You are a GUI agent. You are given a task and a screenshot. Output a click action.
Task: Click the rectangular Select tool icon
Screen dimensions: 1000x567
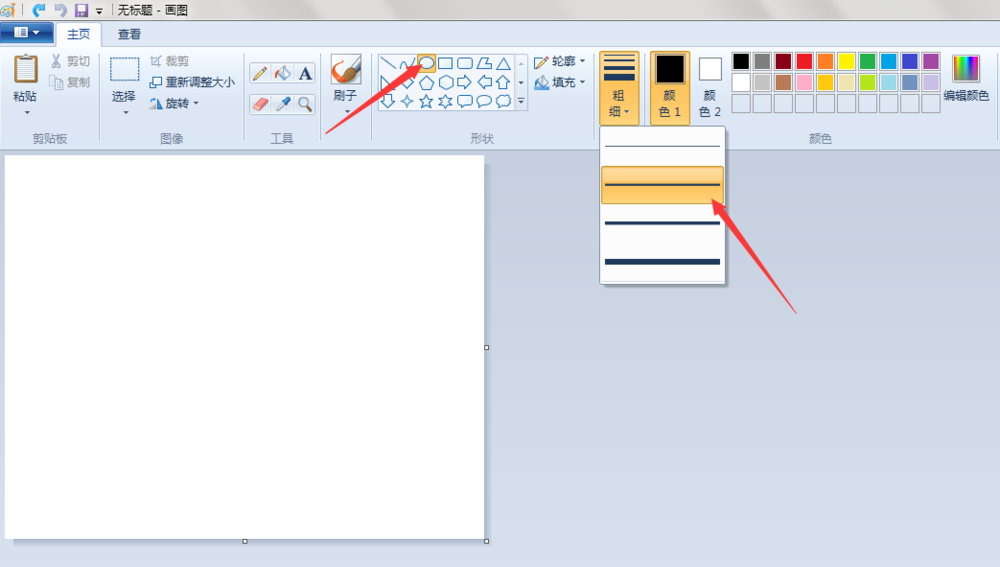point(124,69)
